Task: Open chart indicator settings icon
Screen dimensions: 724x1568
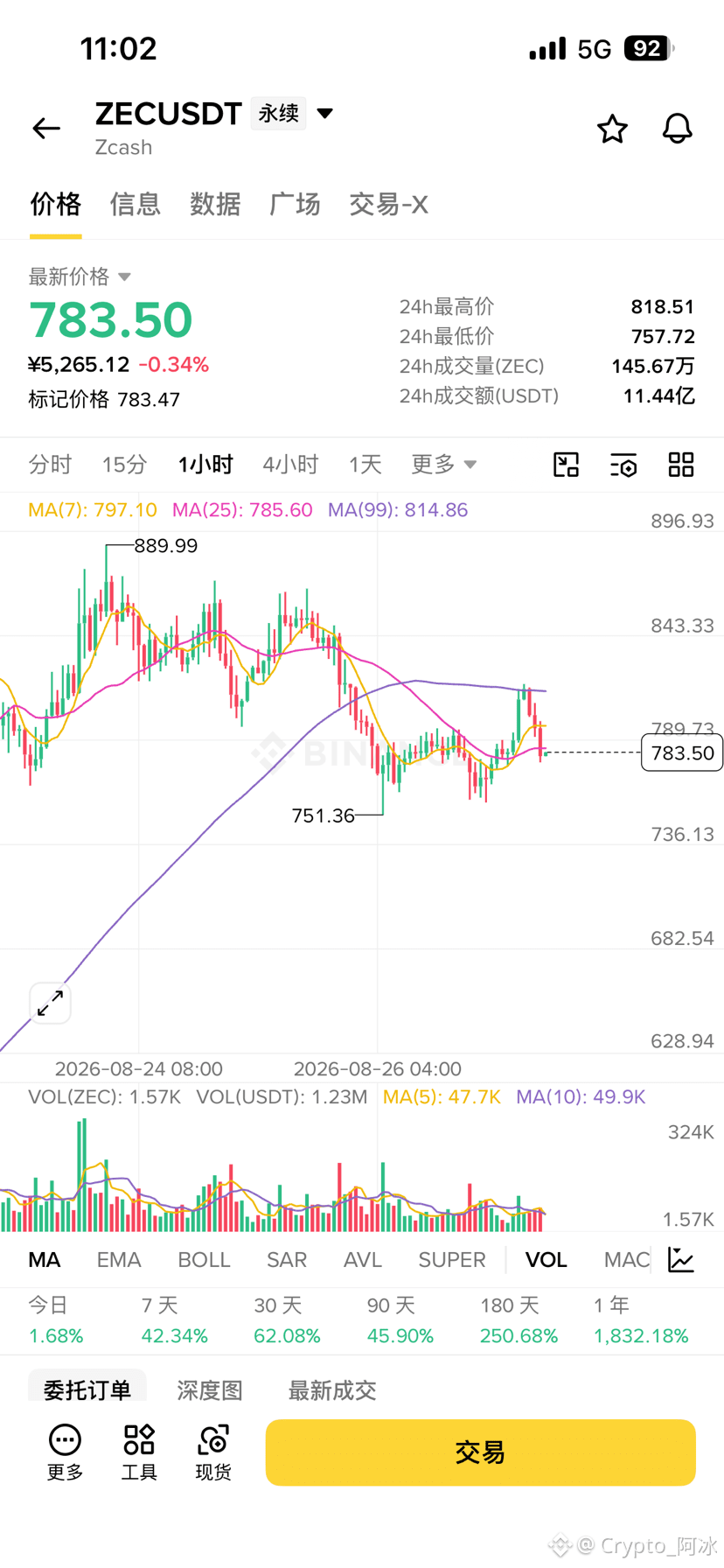Action: 623,465
